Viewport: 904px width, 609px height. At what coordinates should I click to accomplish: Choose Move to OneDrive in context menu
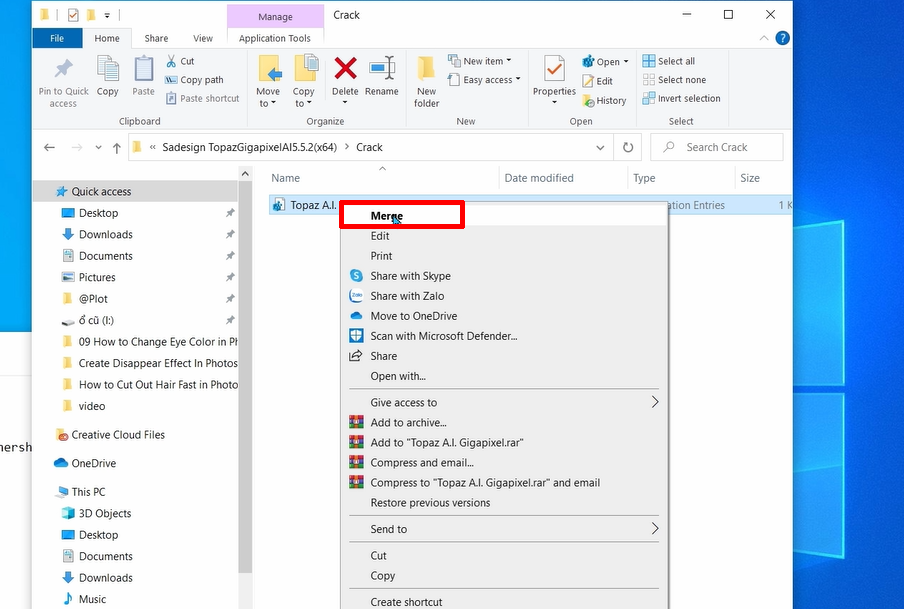[504, 316]
